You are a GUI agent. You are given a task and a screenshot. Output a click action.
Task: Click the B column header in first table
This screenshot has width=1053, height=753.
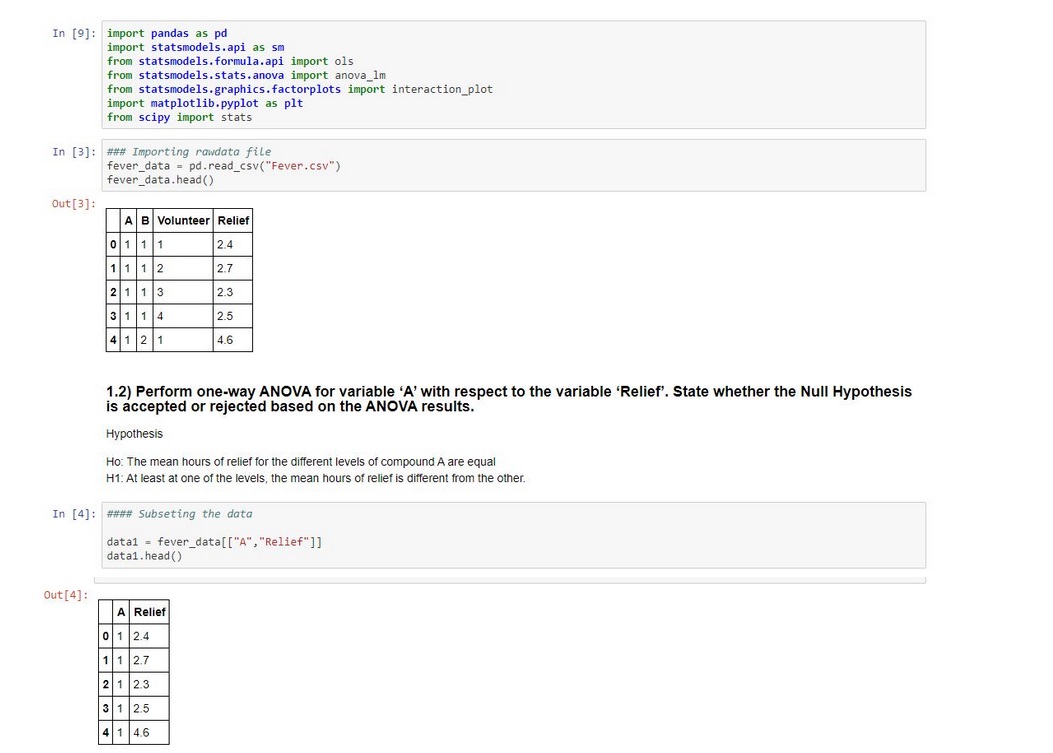pos(146,220)
